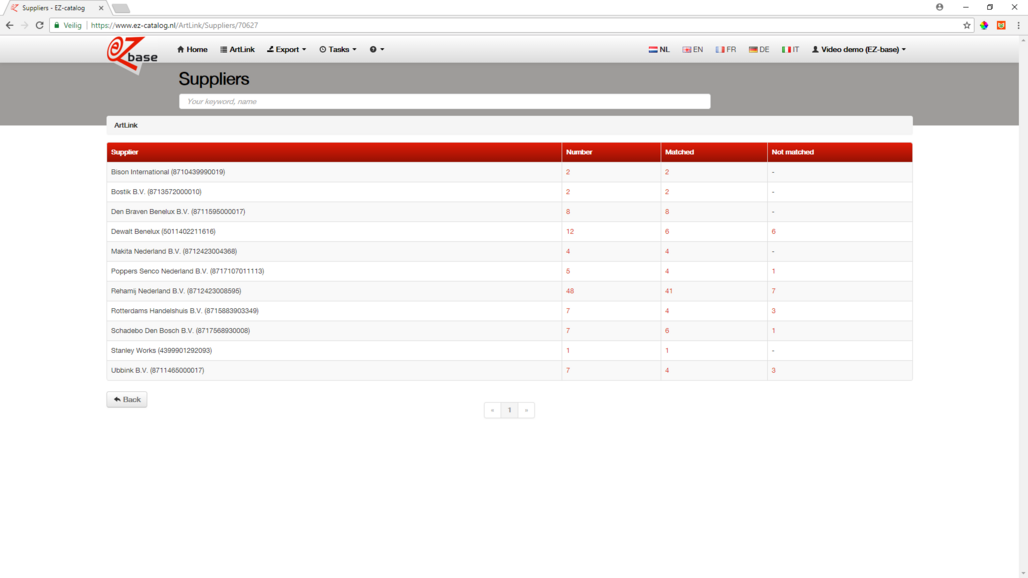
Task: Switch language to FR
Action: (x=726, y=49)
